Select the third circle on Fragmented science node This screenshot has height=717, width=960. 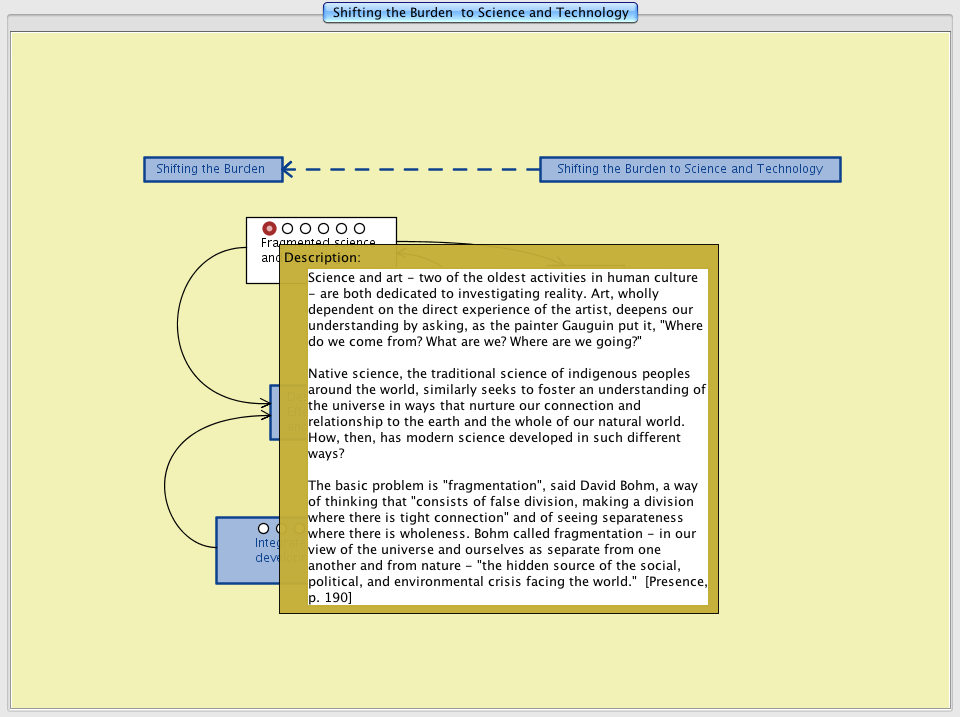[305, 228]
